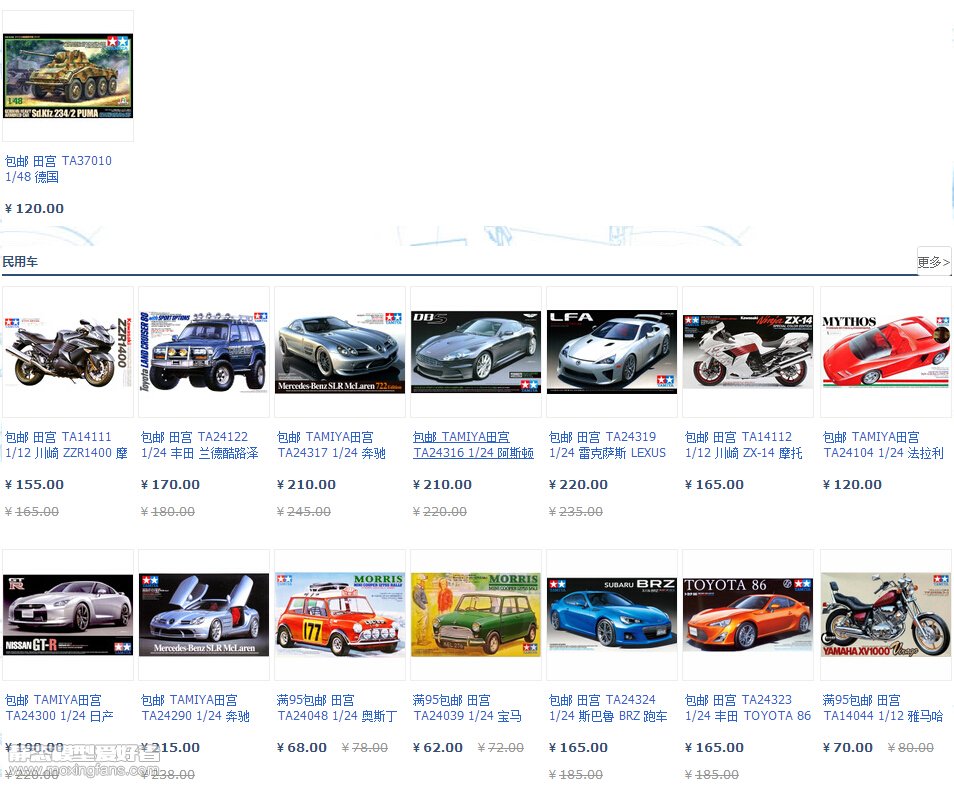Click the ¥70.00 price under TA14044

click(x=848, y=748)
